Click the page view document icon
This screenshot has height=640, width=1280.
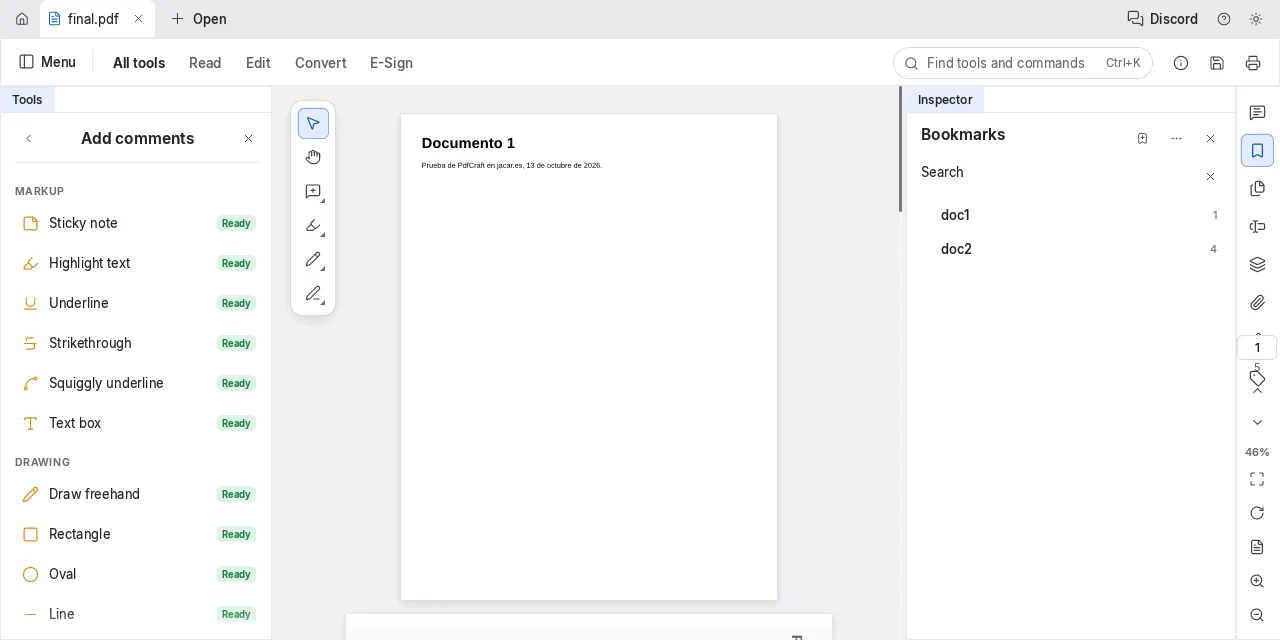1258,548
